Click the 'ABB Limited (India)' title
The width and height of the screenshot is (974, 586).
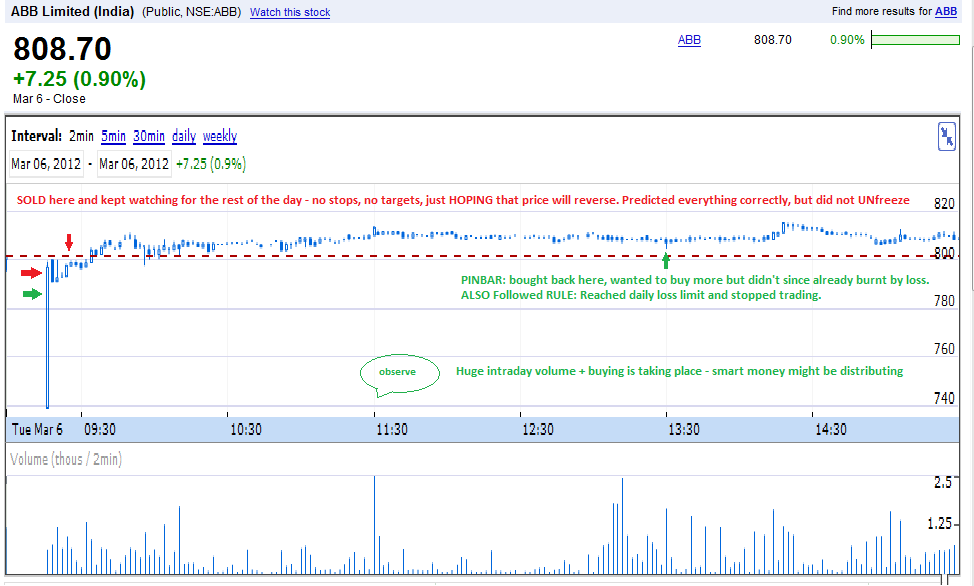click(72, 11)
